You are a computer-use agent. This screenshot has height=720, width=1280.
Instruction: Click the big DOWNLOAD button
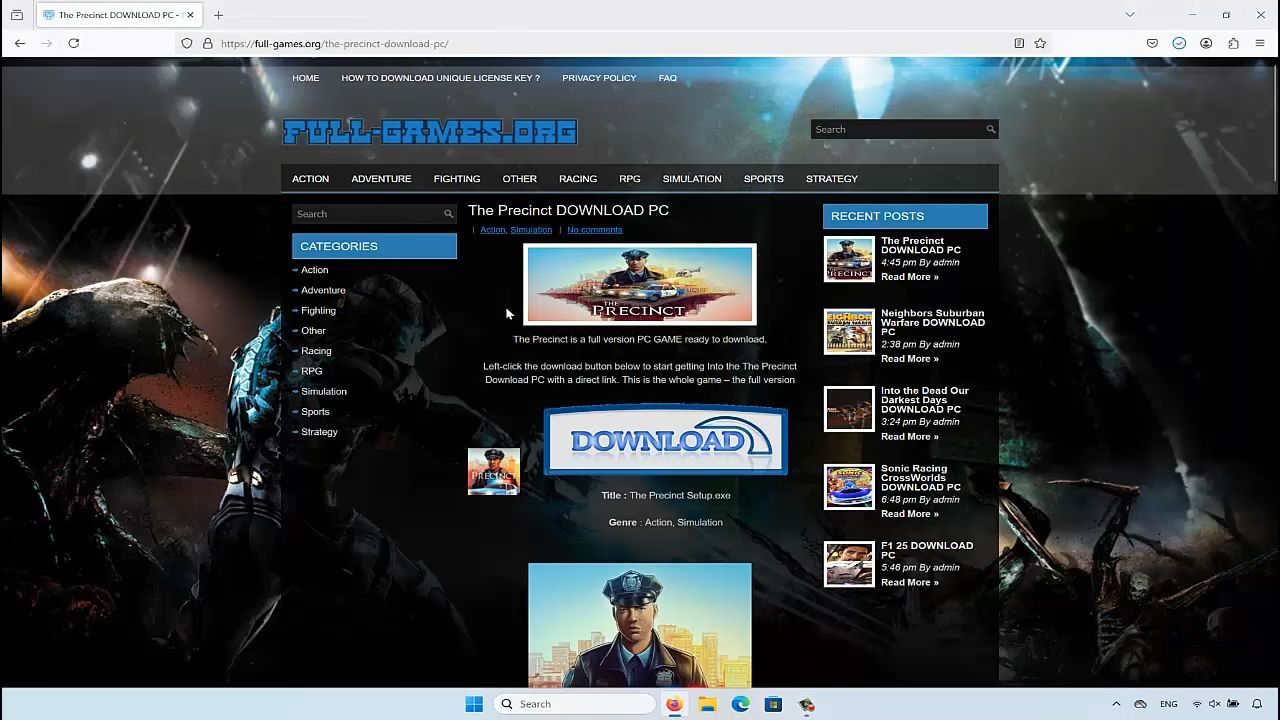[666, 440]
